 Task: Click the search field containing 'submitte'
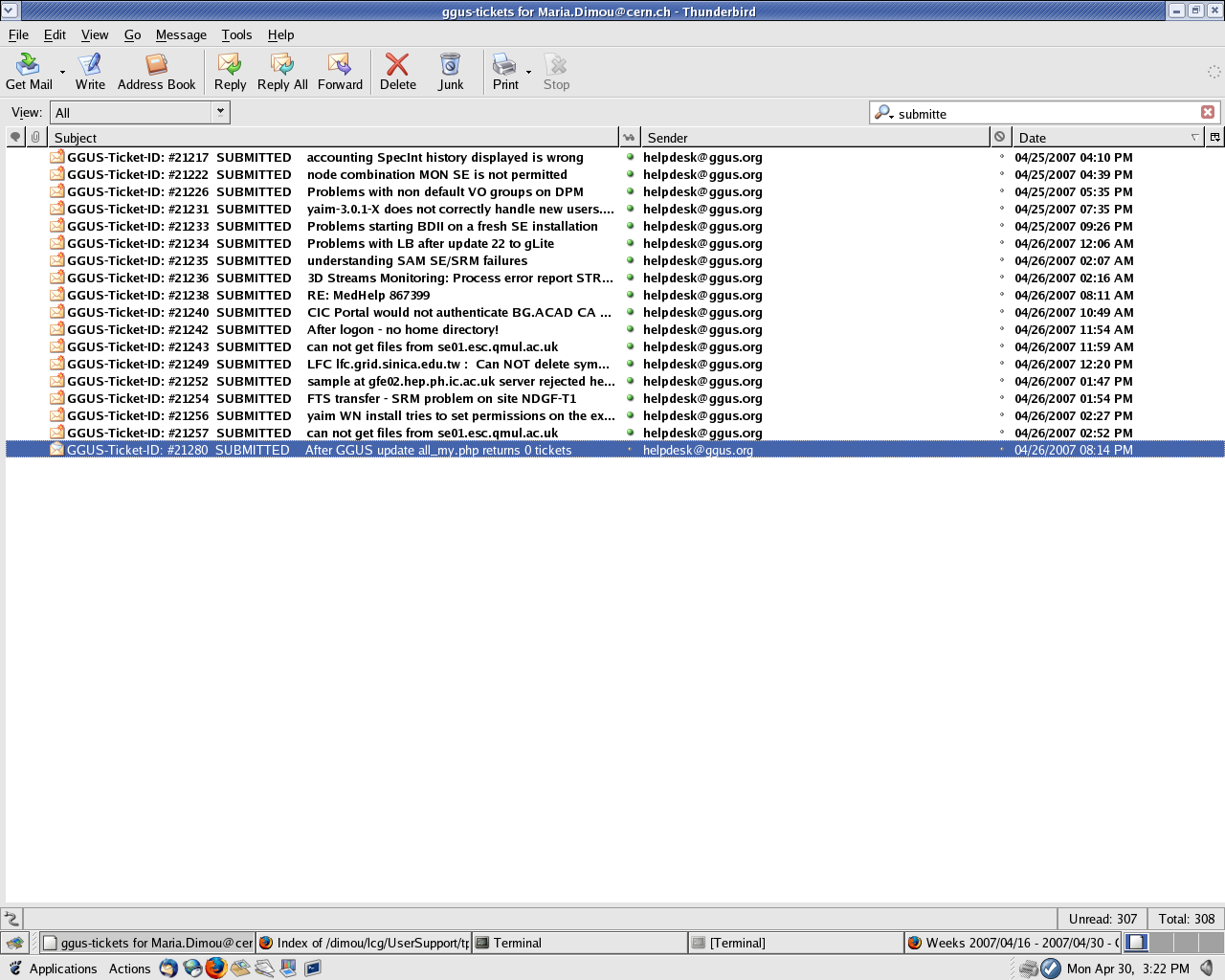pyautogui.click(x=1043, y=113)
